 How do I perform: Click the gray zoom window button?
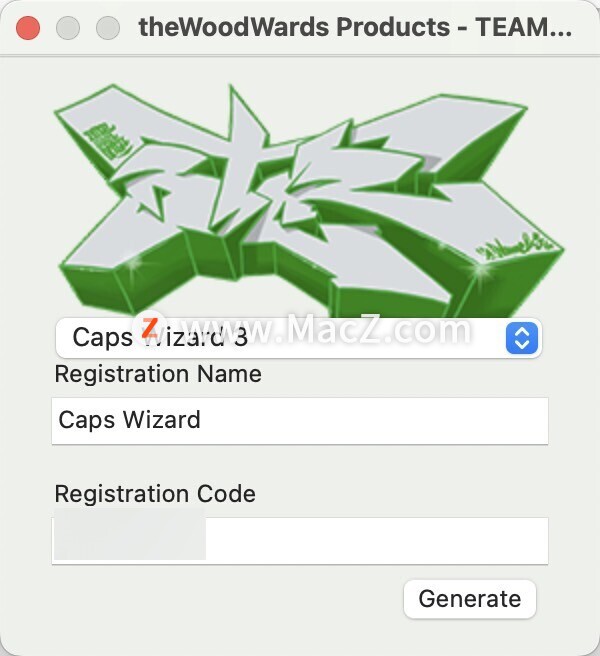108,28
